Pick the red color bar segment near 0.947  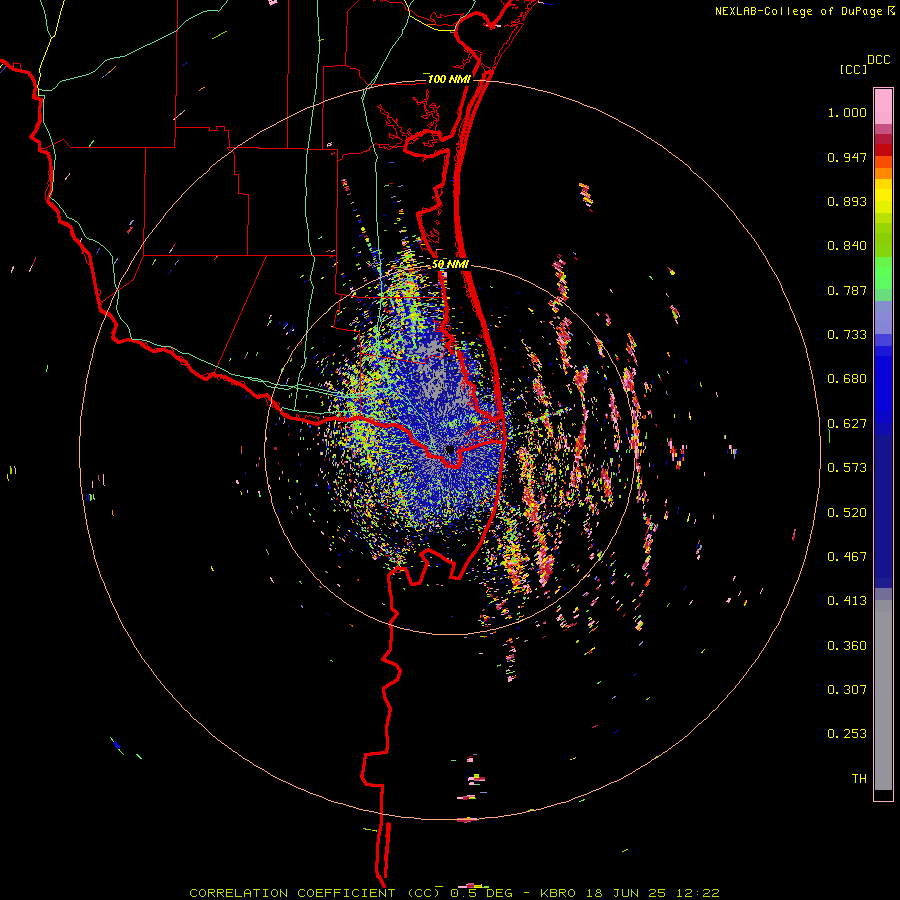coord(883,150)
